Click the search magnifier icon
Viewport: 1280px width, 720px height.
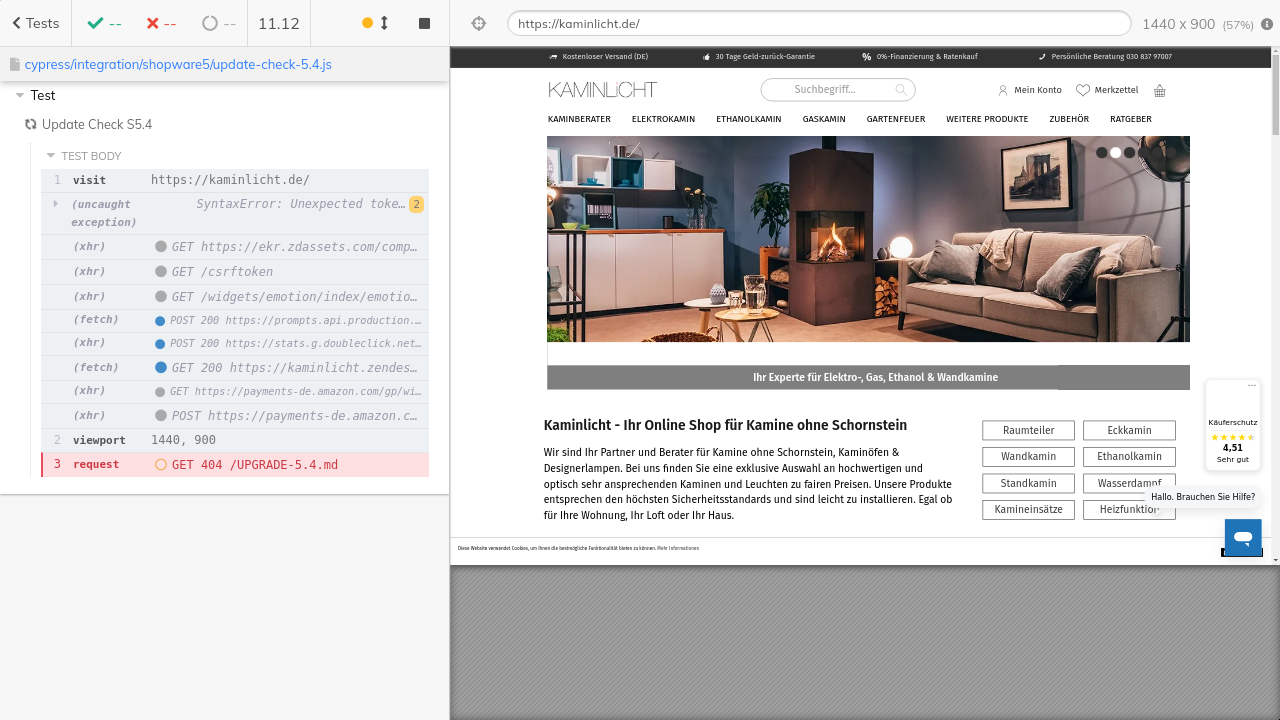(900, 90)
